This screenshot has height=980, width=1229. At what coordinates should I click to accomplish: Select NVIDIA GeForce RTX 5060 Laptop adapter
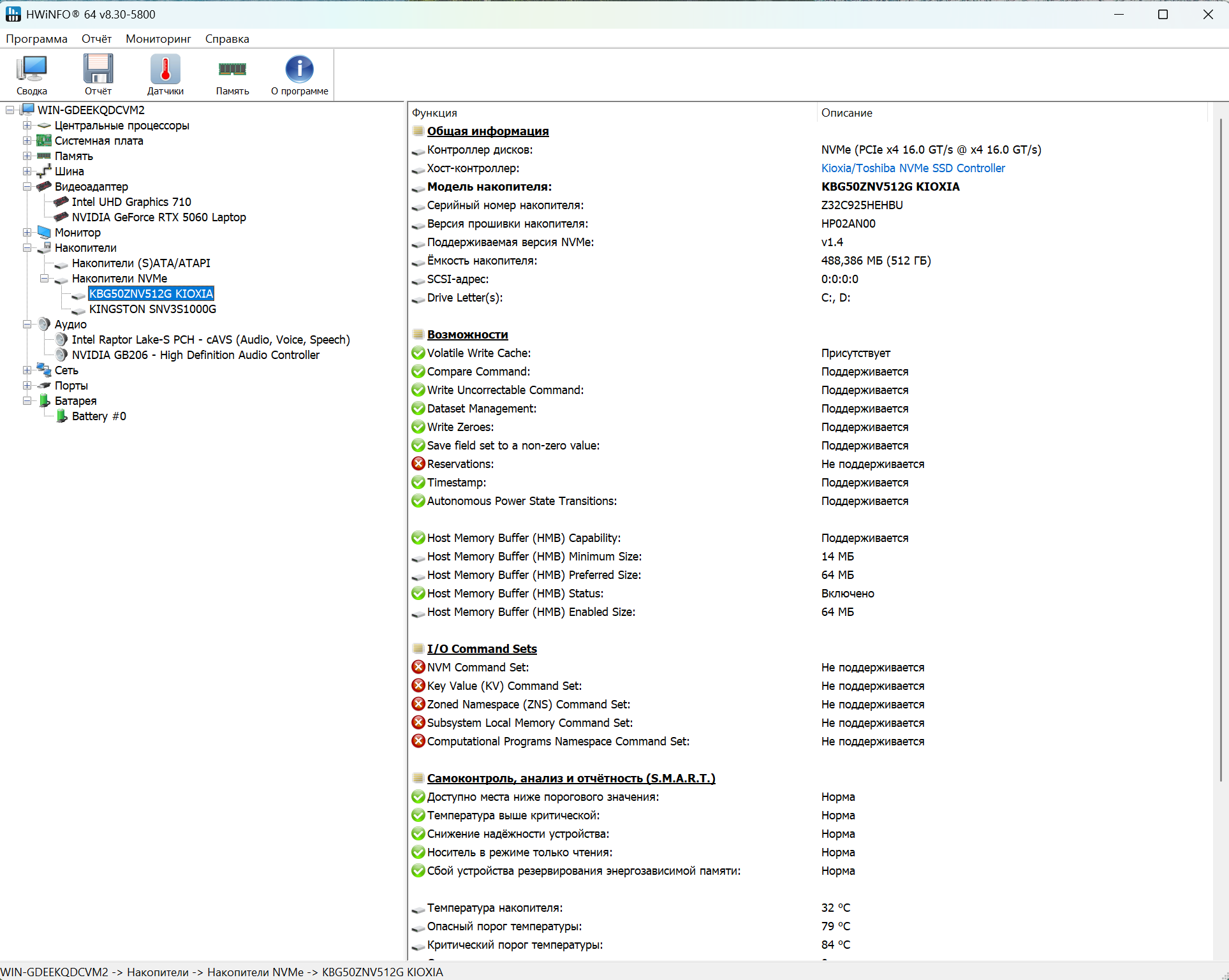[158, 217]
